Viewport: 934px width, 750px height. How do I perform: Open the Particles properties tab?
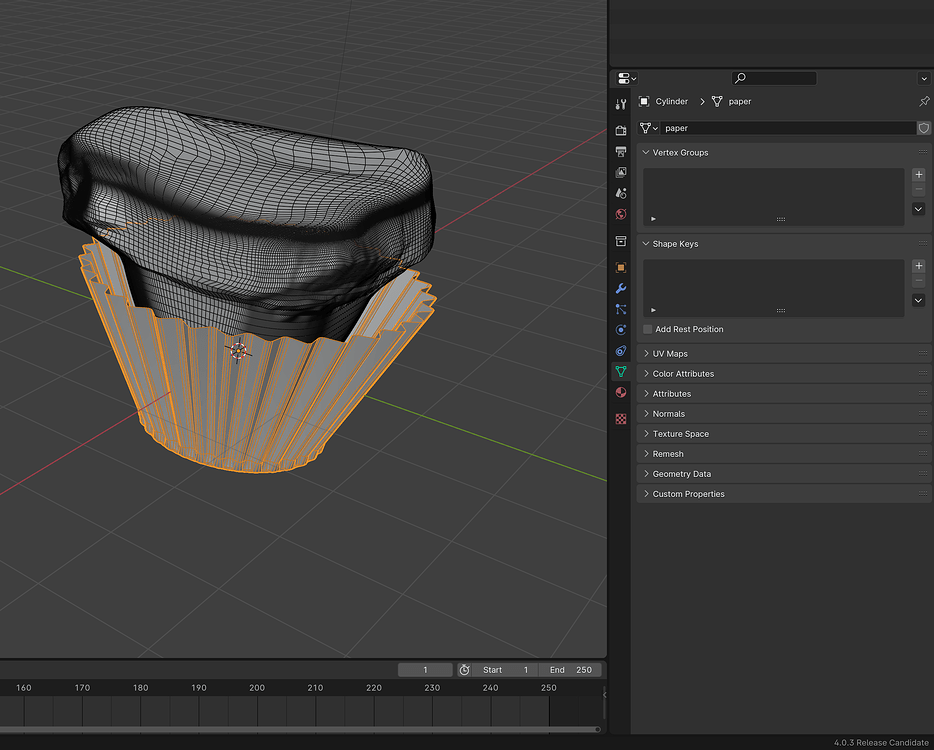(x=621, y=309)
